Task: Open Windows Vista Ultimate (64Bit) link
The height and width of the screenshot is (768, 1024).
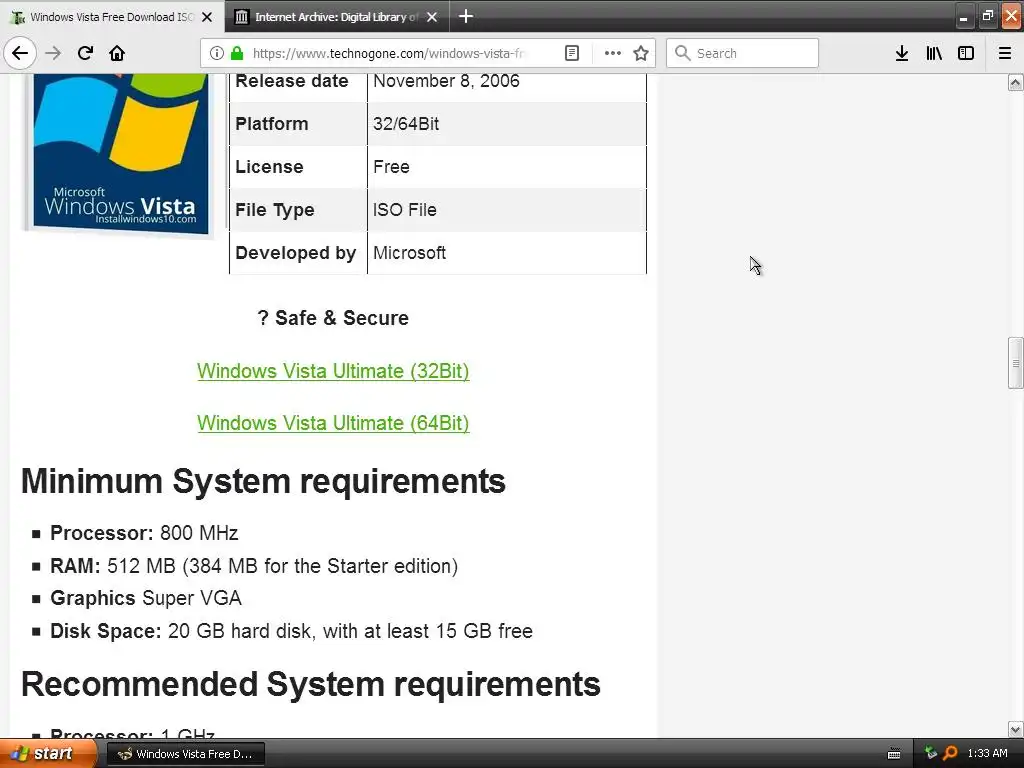Action: tap(333, 423)
